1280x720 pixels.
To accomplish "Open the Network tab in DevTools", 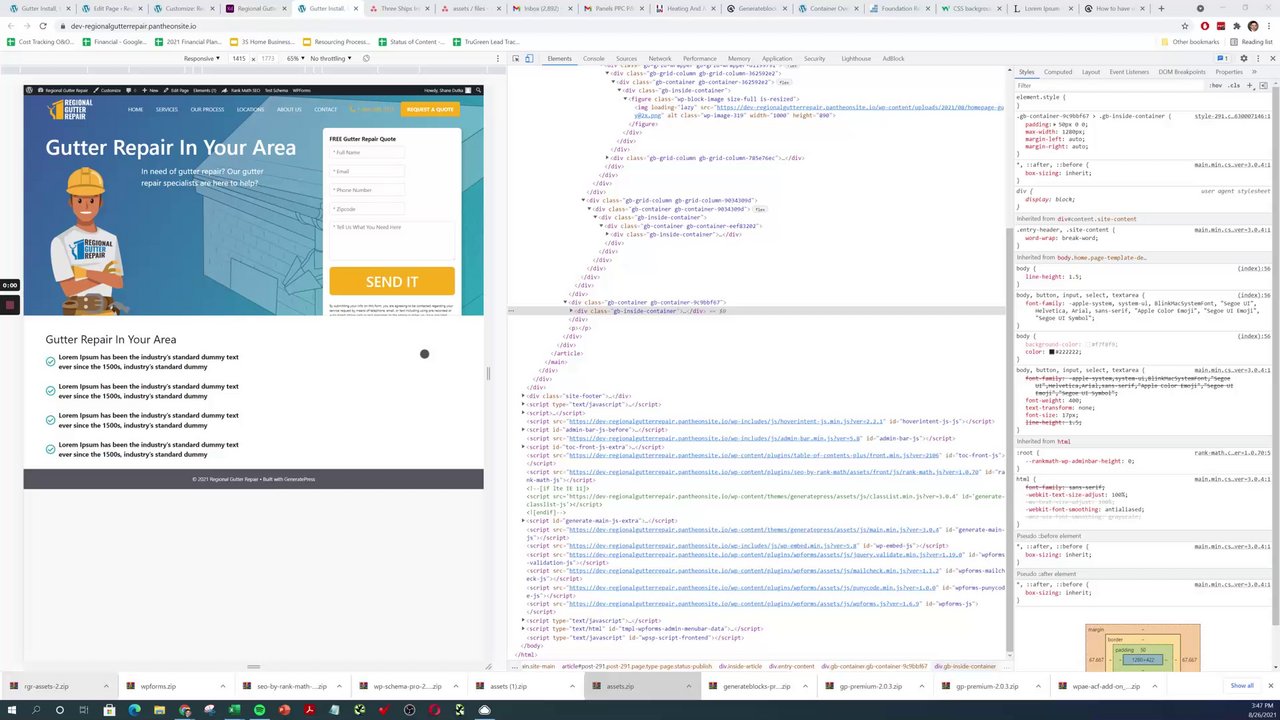I will pyautogui.click(x=660, y=59).
